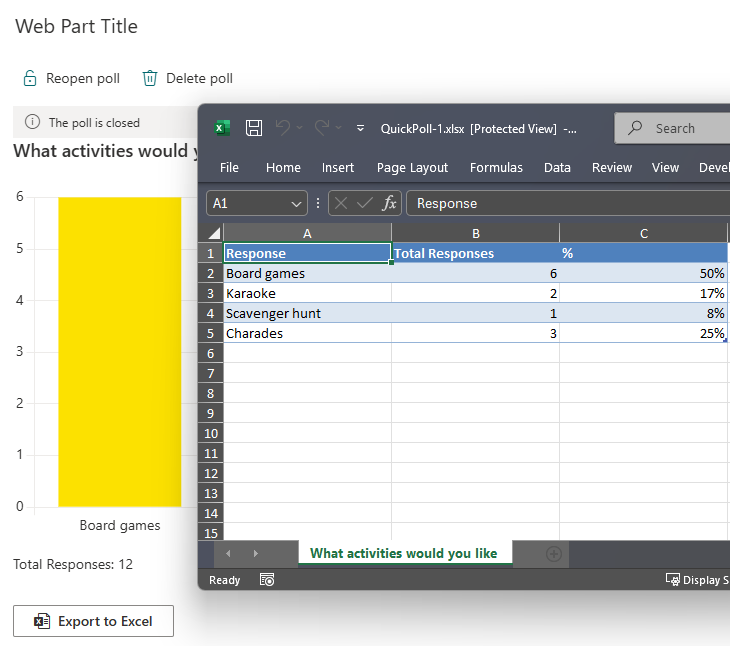Open the Page Layout ribbon tab

(x=412, y=168)
